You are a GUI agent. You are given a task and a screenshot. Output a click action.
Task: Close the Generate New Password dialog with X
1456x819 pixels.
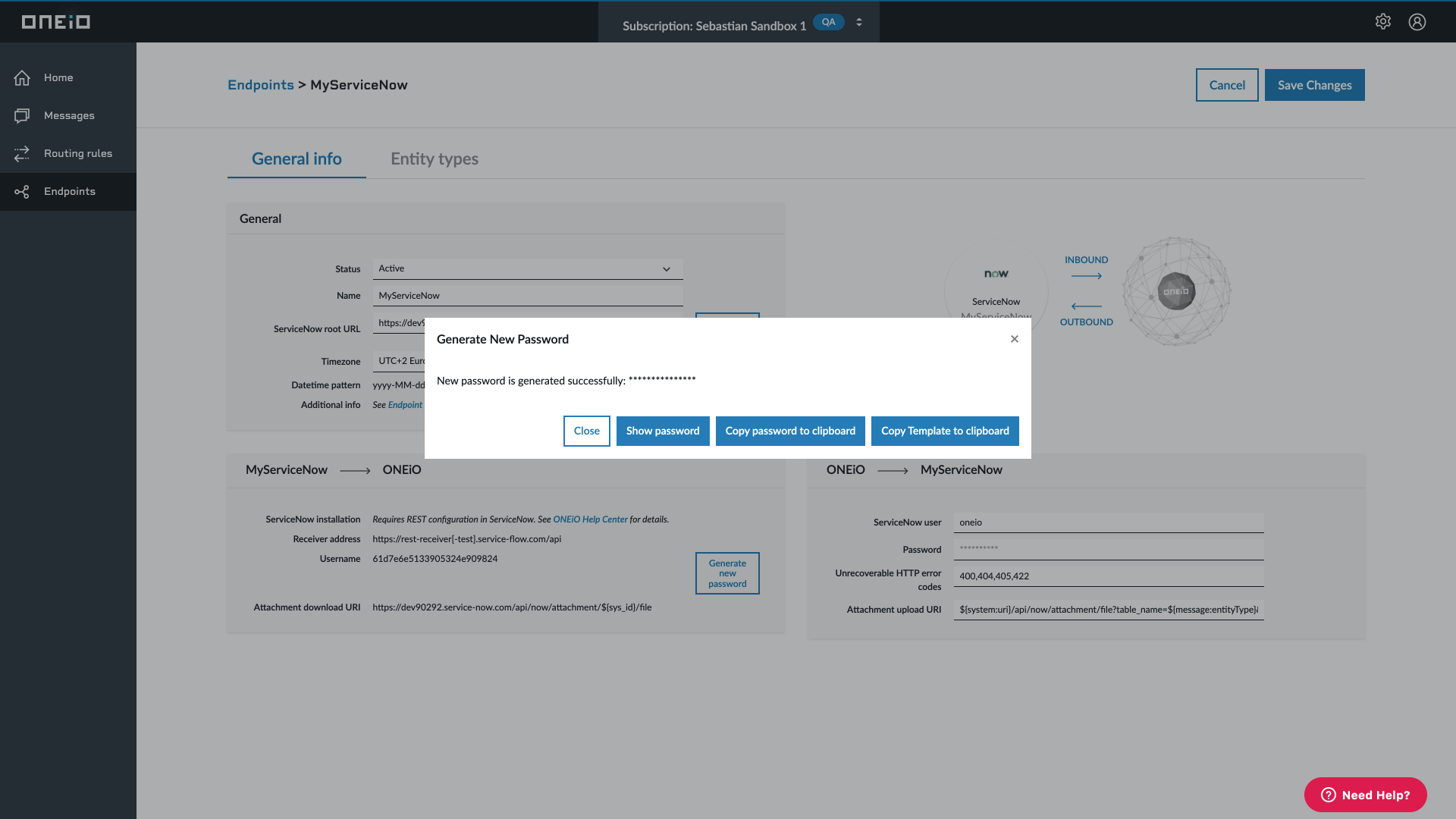tap(1015, 339)
